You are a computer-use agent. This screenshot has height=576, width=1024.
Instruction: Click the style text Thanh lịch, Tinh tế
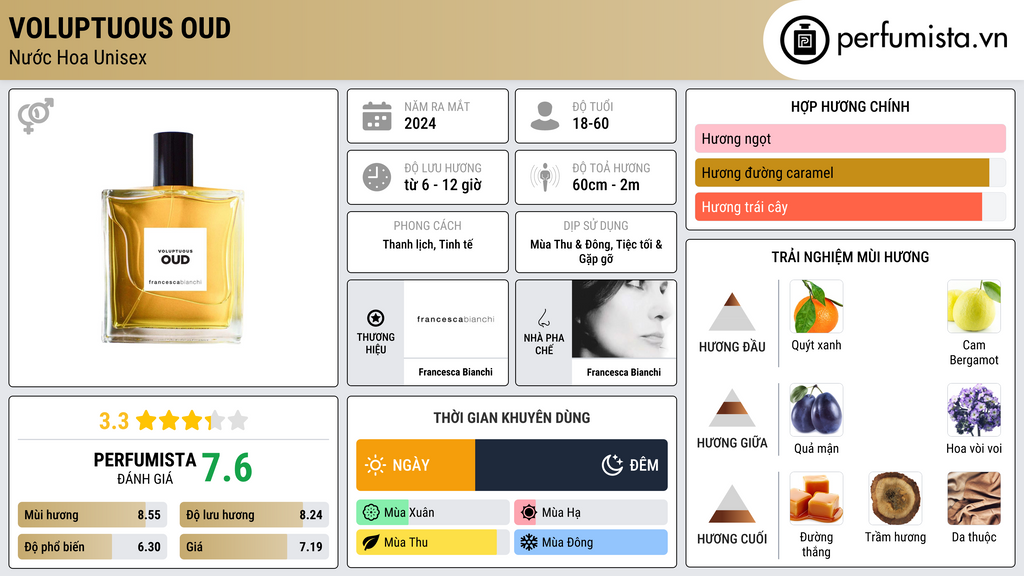[x=428, y=244]
